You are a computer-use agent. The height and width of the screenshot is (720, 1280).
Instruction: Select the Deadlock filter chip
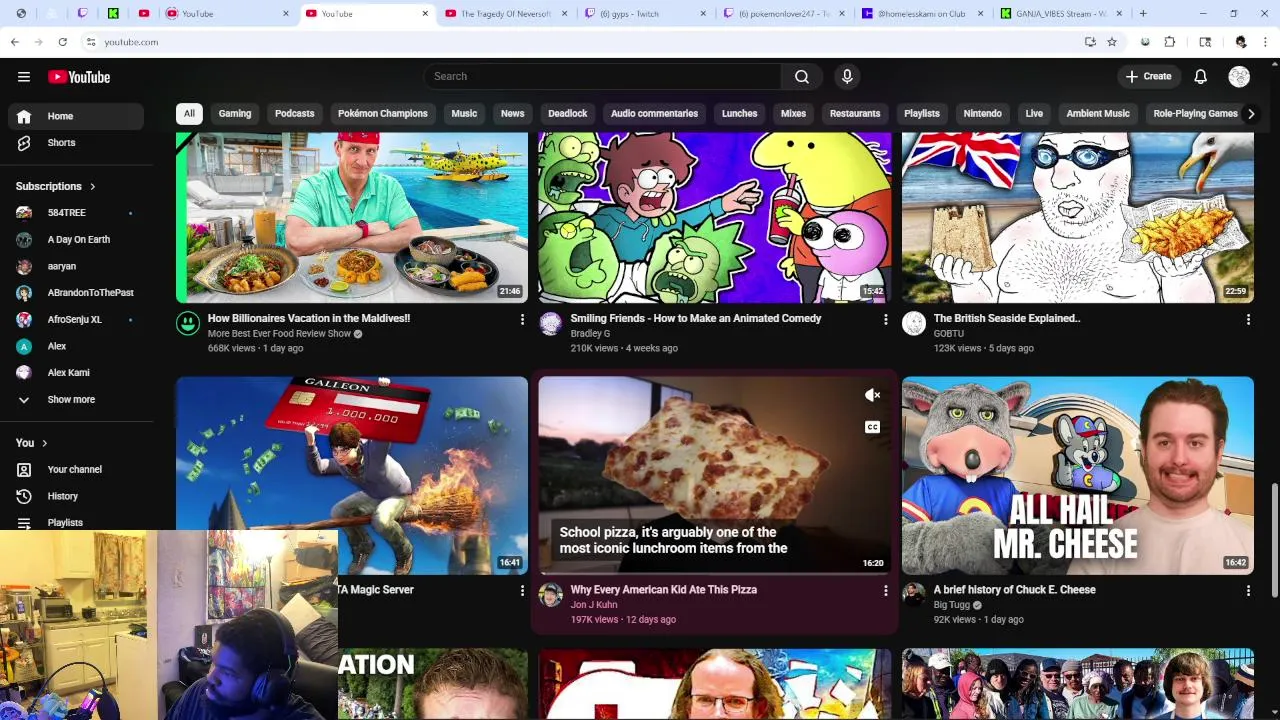(x=568, y=114)
